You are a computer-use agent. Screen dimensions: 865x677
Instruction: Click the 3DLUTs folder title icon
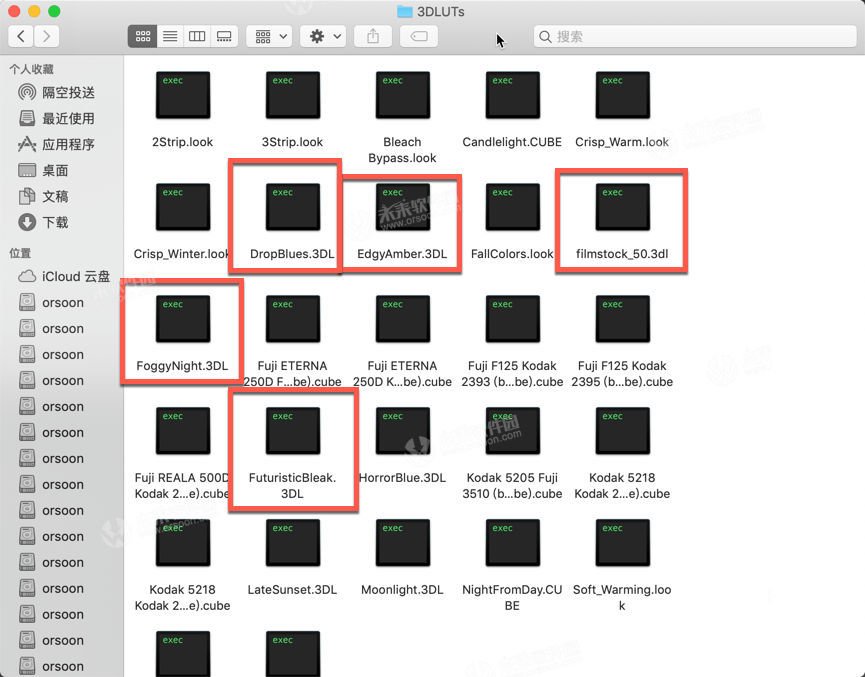405,12
